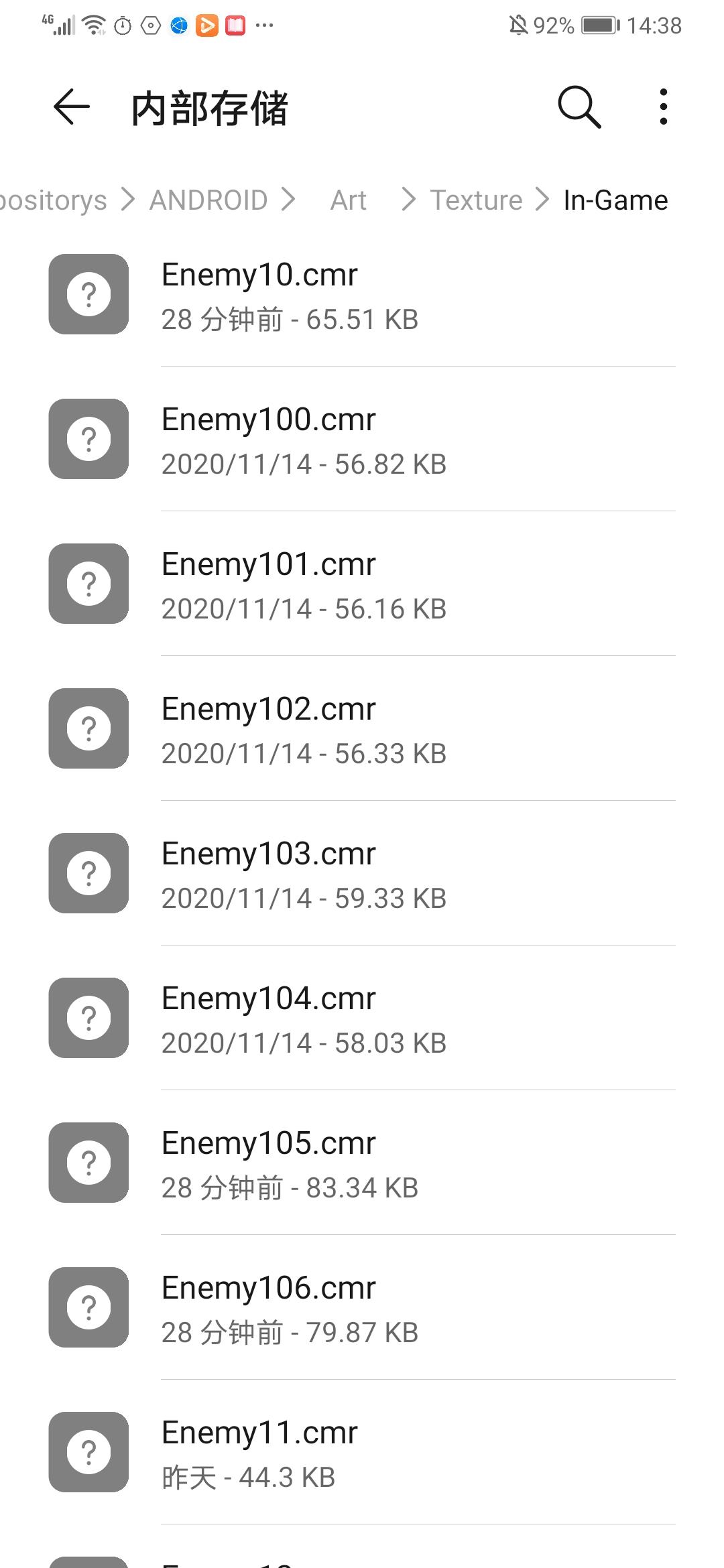Tap the unknown file icon for Enemy100.cmr
Image resolution: width=724 pixels, height=1568 pixels.
click(x=88, y=439)
